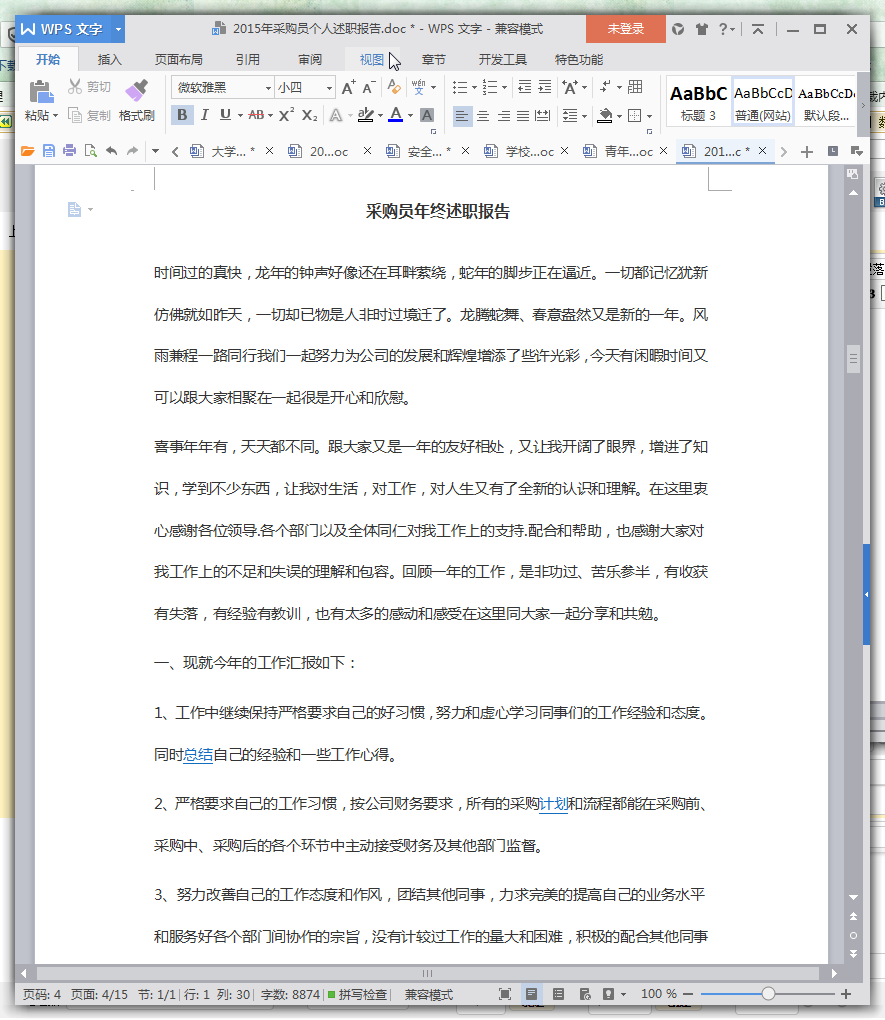The width and height of the screenshot is (885, 1020).
Task: Apply the 标题 3 heading style
Action: coord(698,102)
